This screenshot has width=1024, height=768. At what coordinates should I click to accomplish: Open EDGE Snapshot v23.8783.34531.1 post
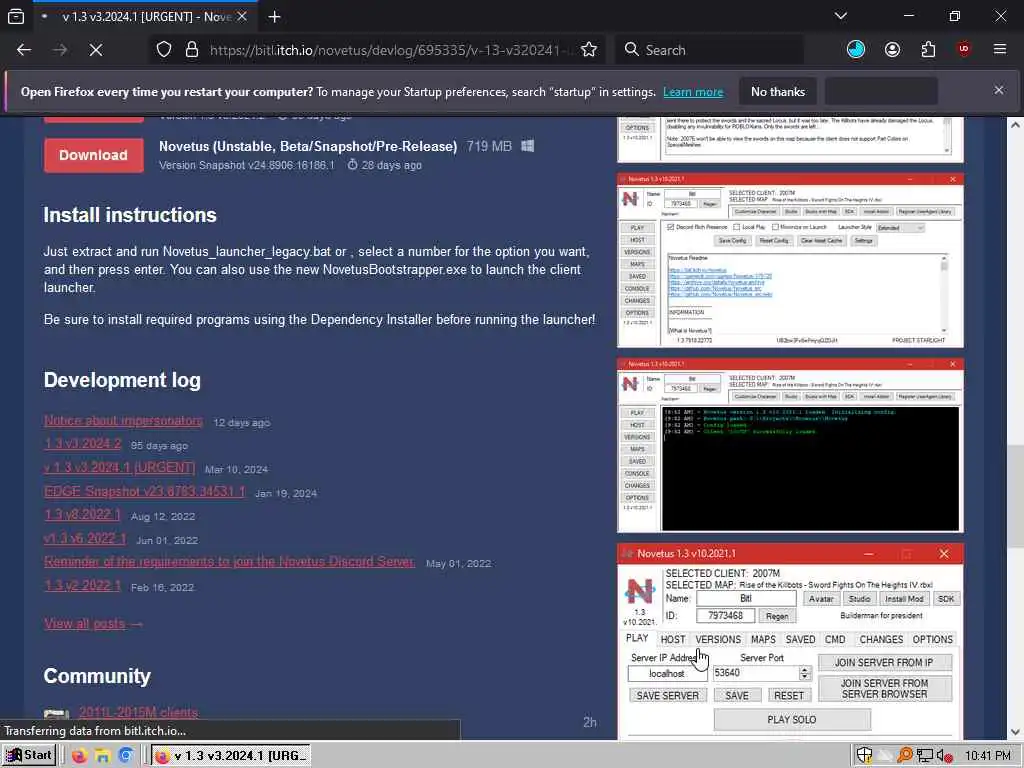[144, 491]
